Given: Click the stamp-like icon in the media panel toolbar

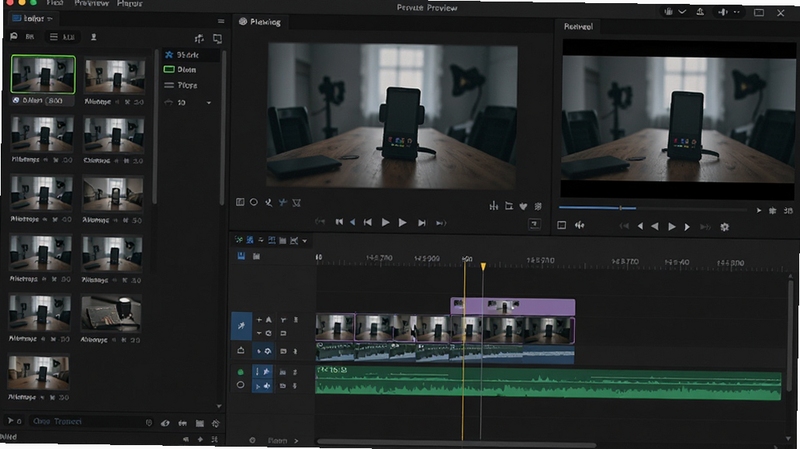Looking at the screenshot, I should coord(93,37).
